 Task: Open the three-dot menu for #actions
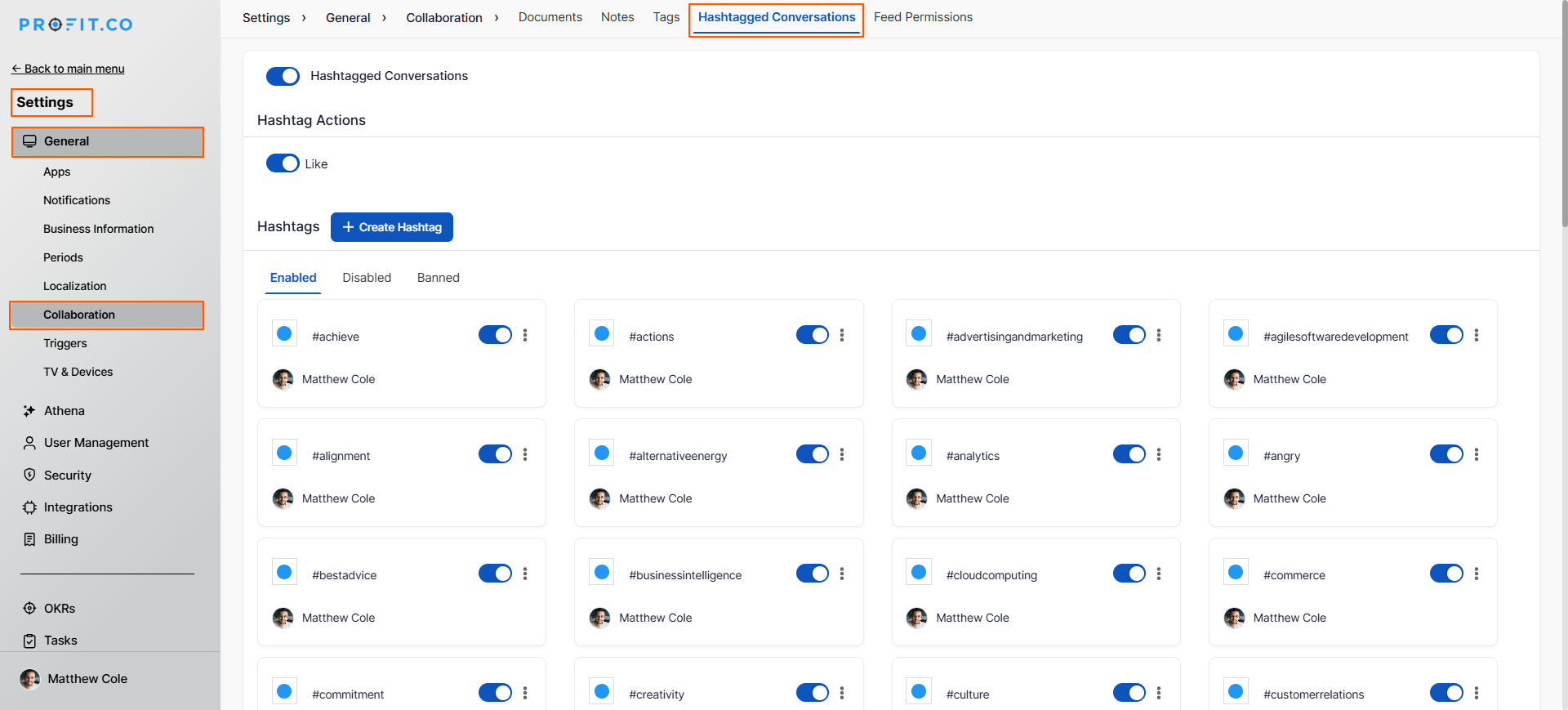click(842, 335)
